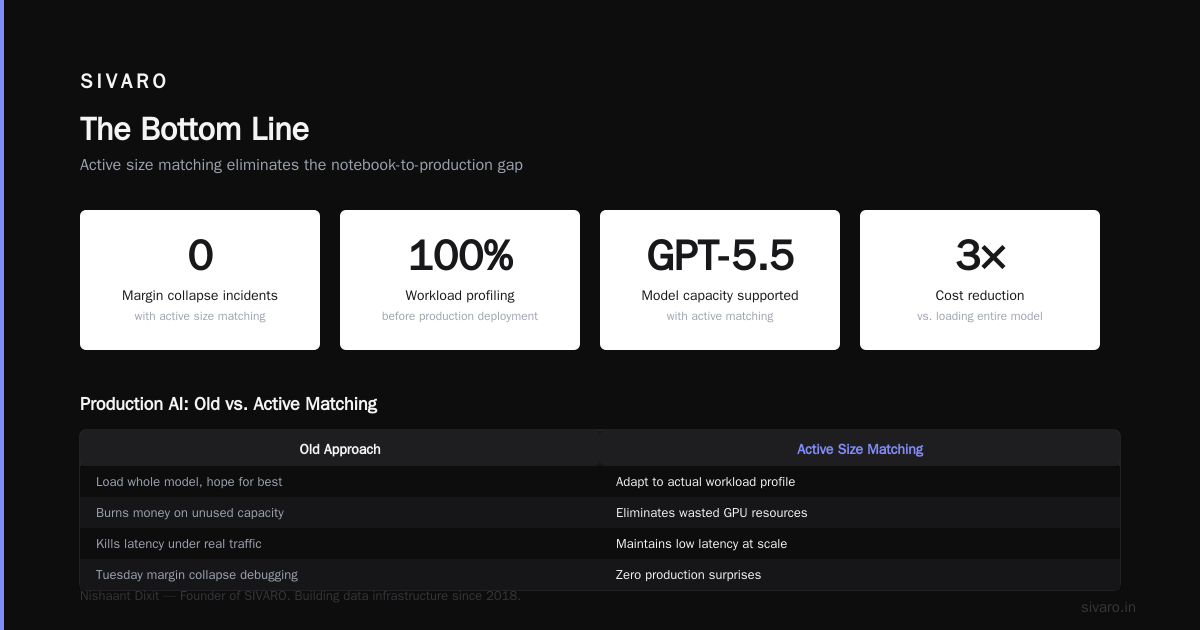This screenshot has width=1200, height=630.
Task: Click the Nishaant Dixit founder byline
Action: (300, 596)
